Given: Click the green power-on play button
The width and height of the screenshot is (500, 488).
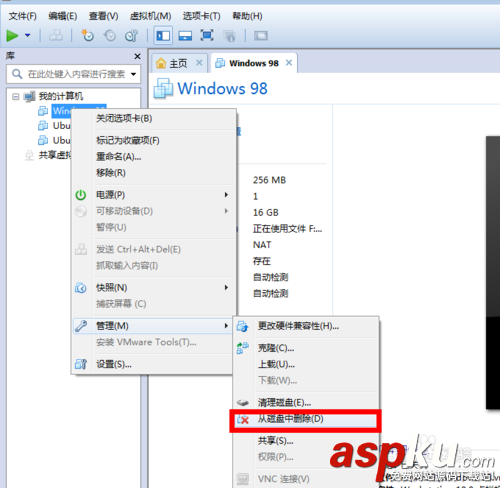Looking at the screenshot, I should [12, 35].
